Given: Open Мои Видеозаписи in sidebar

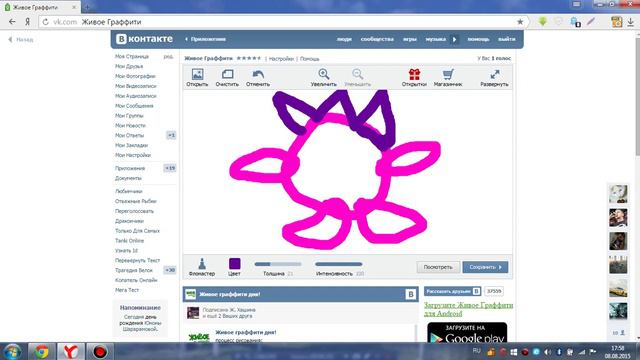Looking at the screenshot, I should [x=136, y=86].
